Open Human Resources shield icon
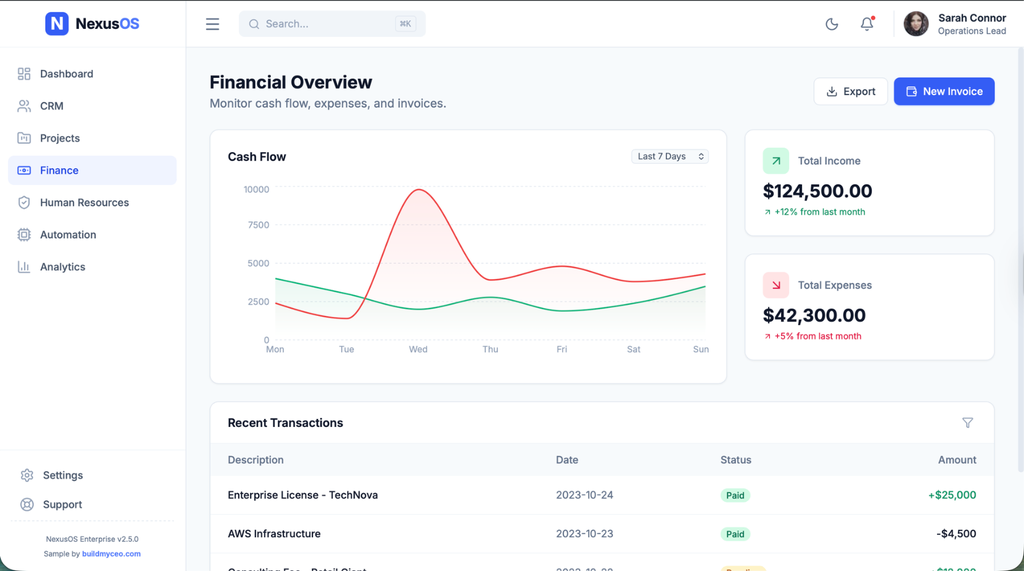 point(24,203)
